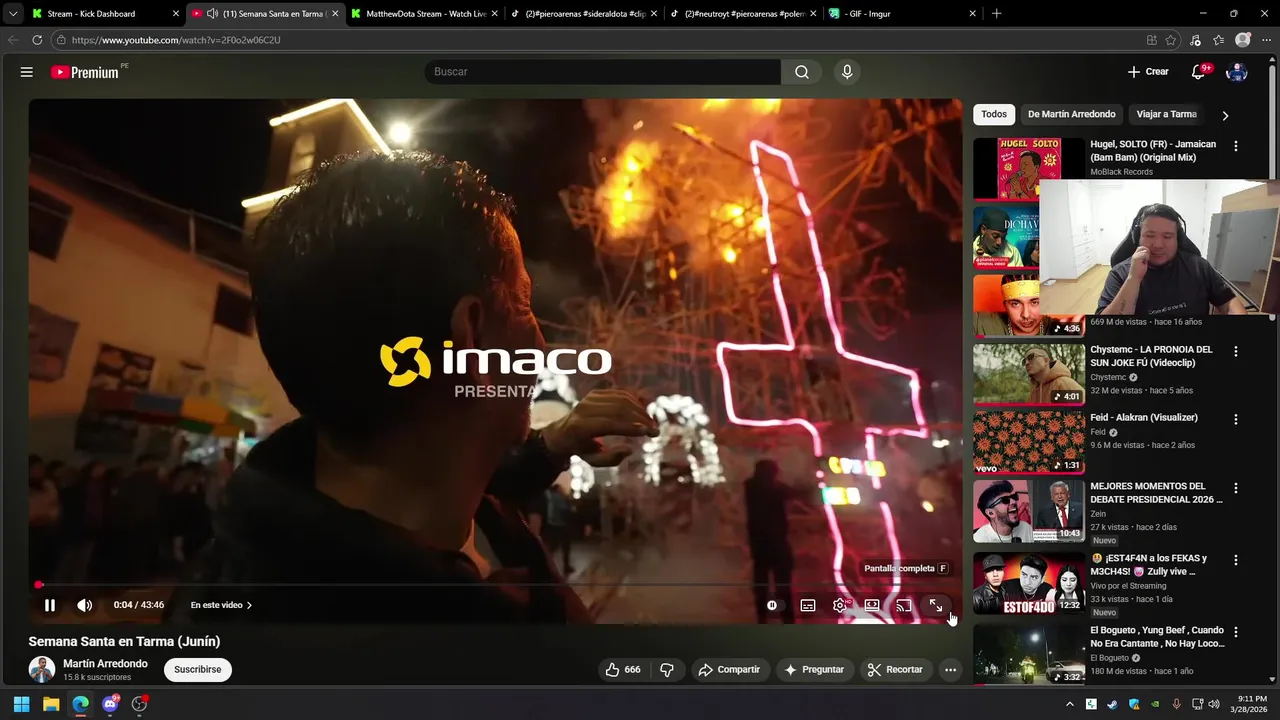Open Steam tray icon
The height and width of the screenshot is (720, 1280).
point(1112,704)
